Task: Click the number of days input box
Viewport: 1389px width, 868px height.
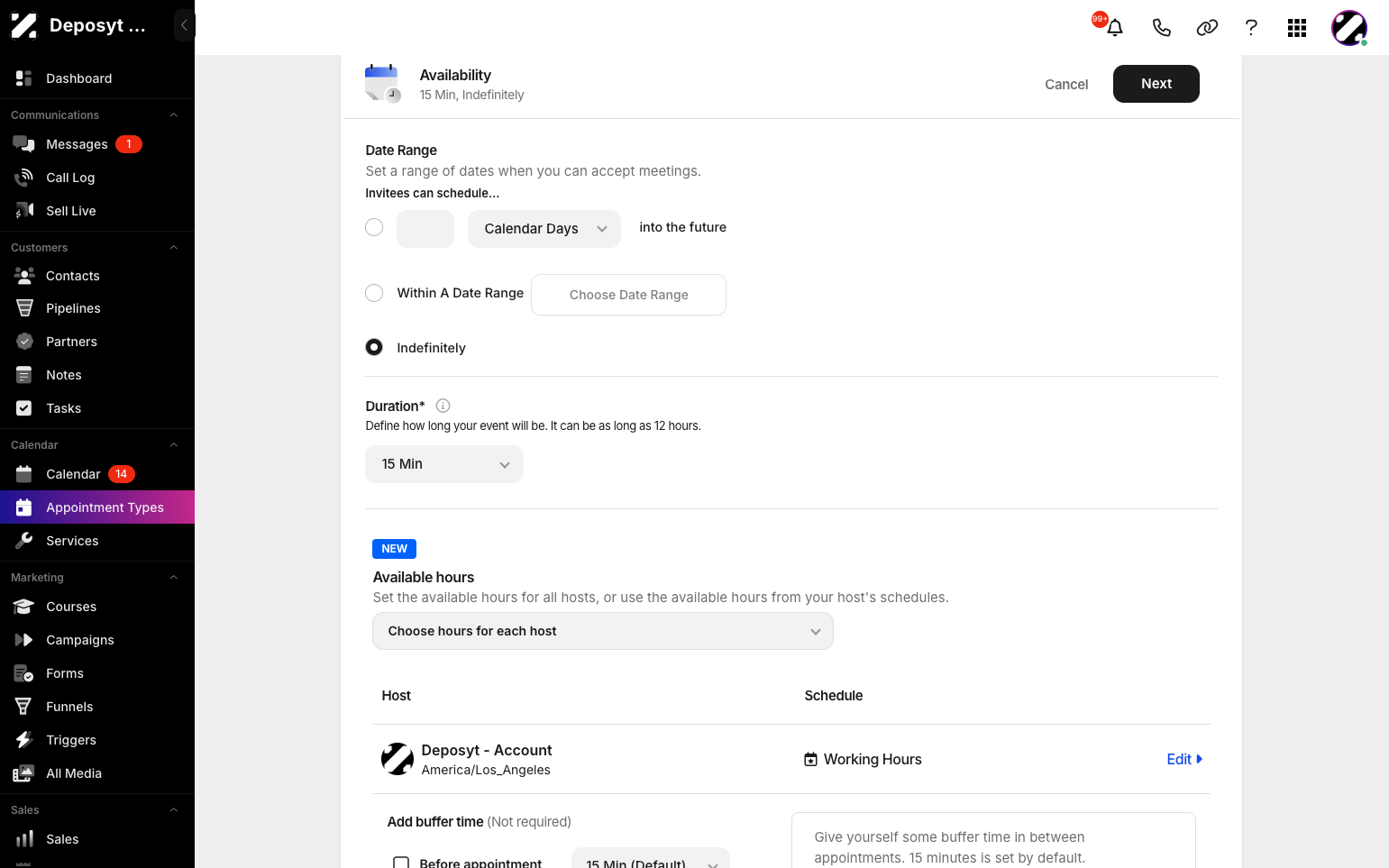Action: (425, 229)
